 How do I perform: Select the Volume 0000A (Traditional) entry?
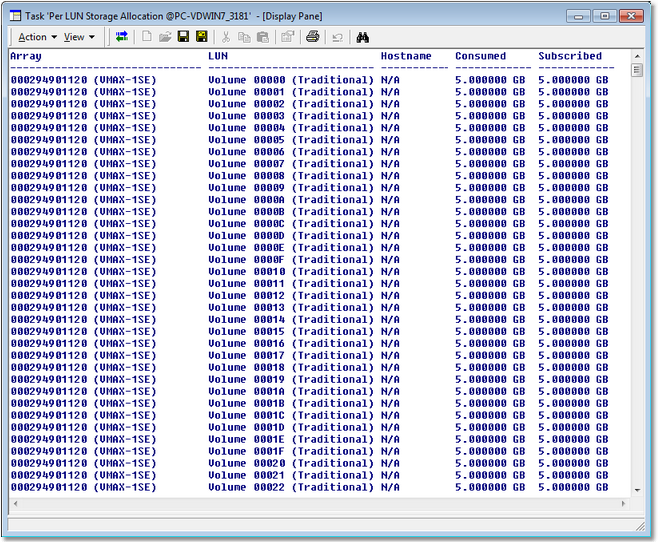click(290, 200)
